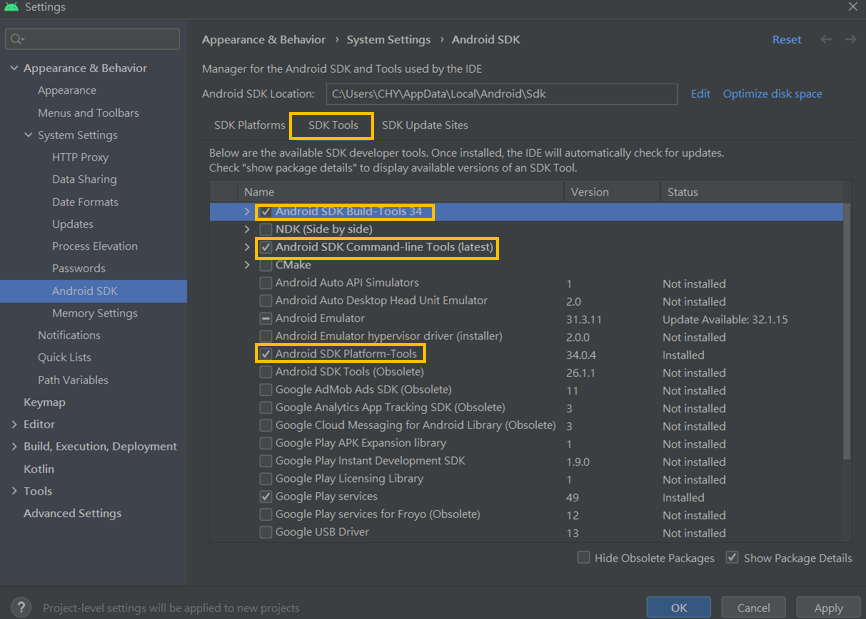Click the Android SDK Location path field

[501, 94]
